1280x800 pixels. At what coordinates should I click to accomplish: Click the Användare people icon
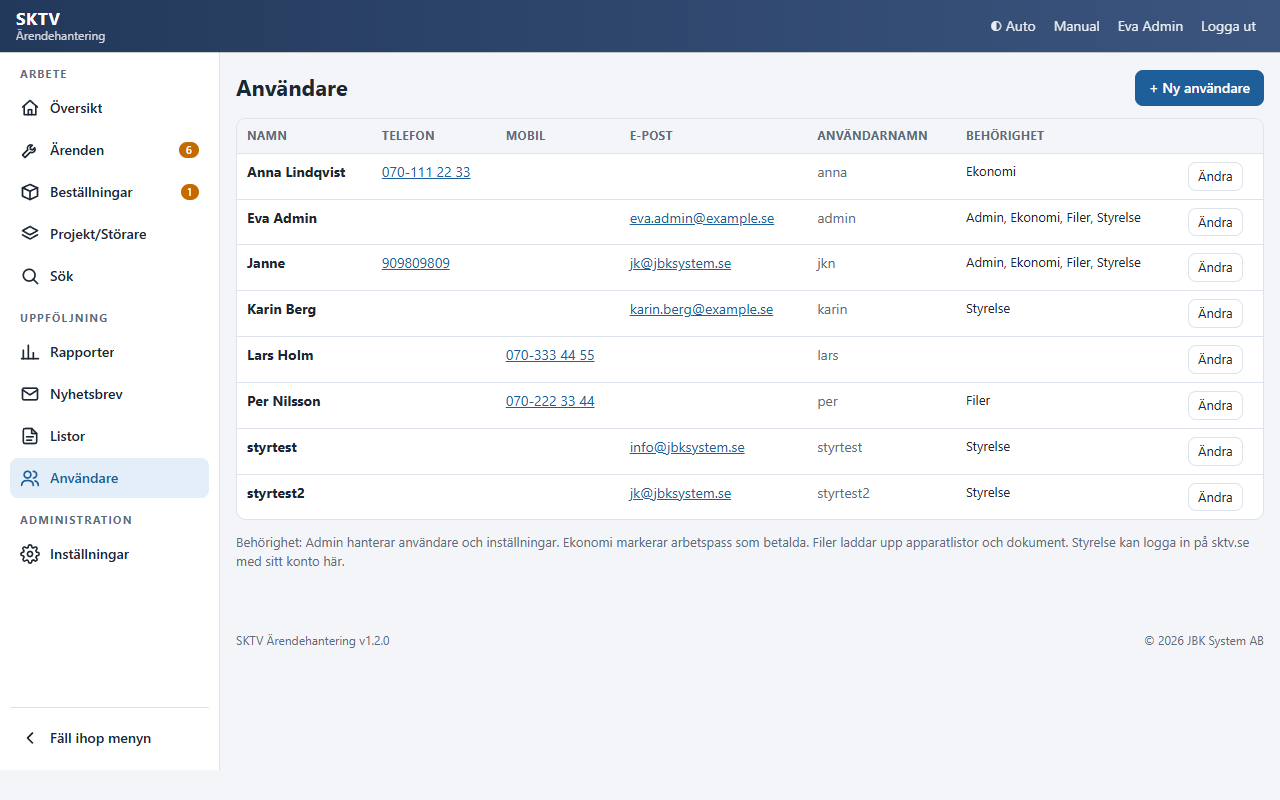click(30, 478)
